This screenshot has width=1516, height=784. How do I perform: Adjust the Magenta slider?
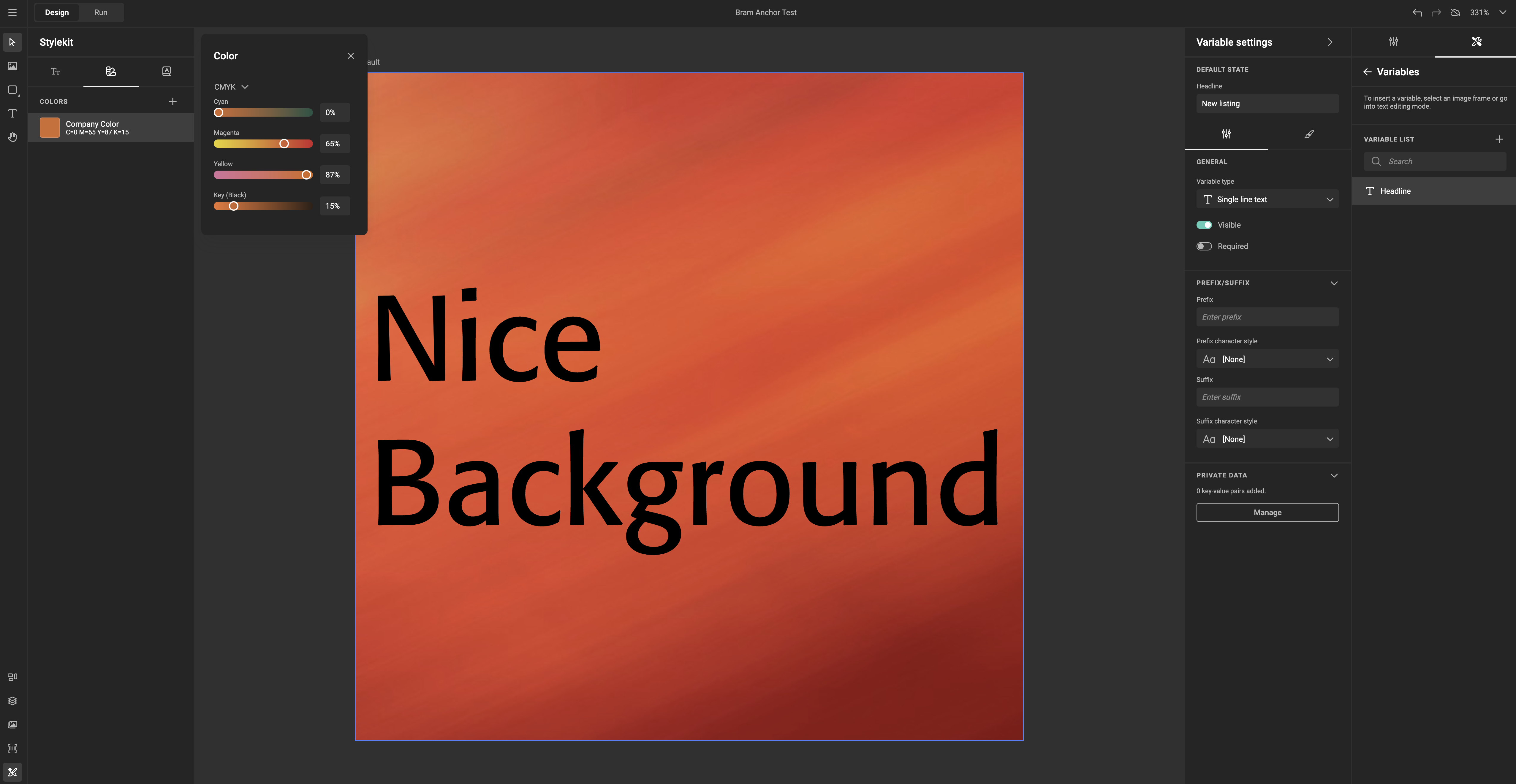pyautogui.click(x=263, y=144)
